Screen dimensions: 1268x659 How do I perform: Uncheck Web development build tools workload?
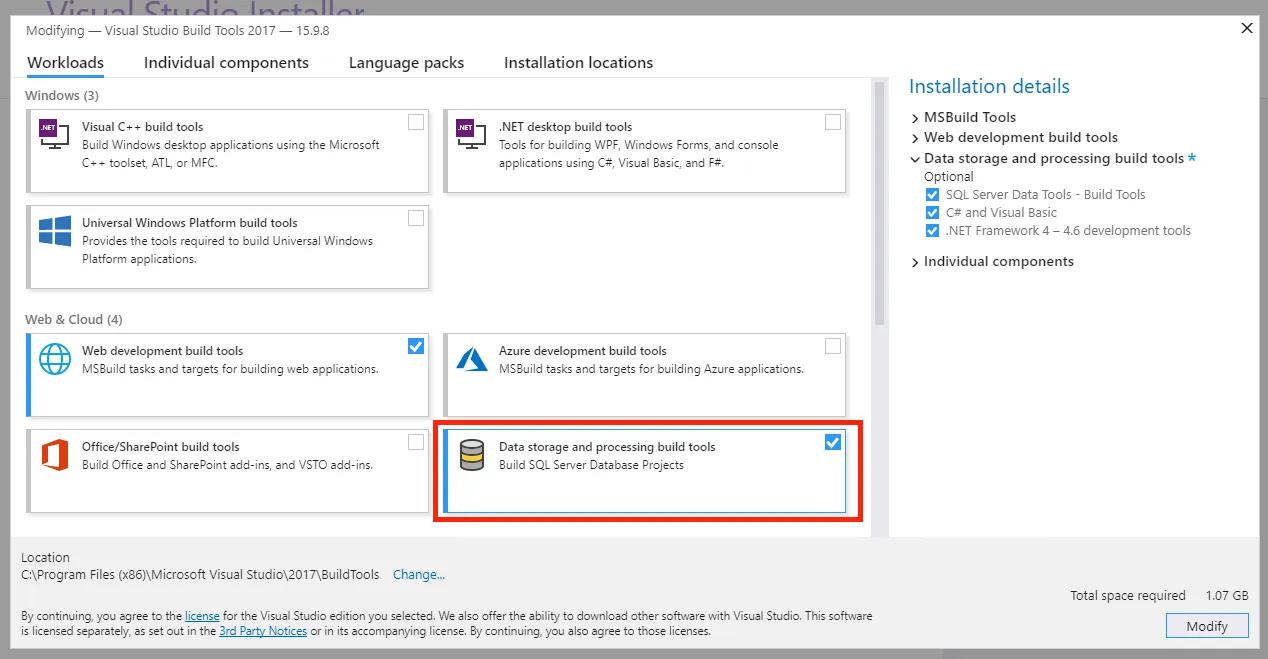416,346
